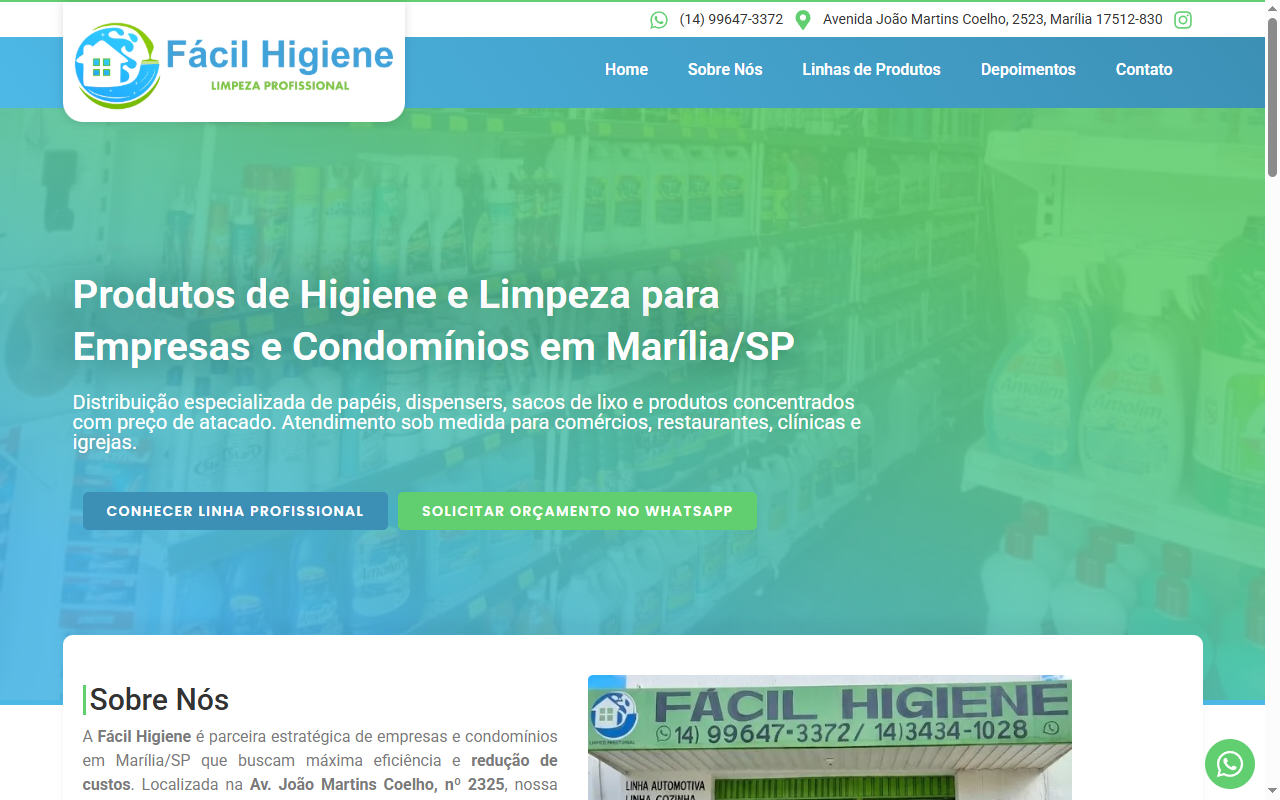
Task: Click the vertical scrollbar thumb
Action: (1272, 97)
